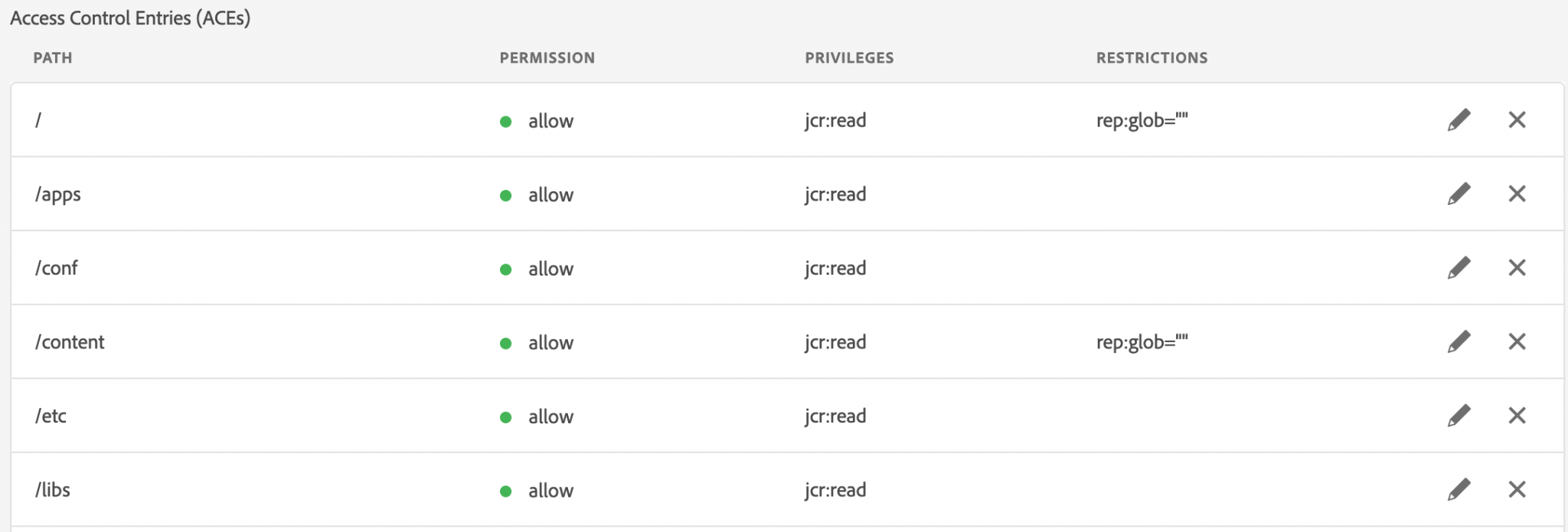
Task: Remove the /content ACE entry
Action: pyautogui.click(x=1517, y=341)
